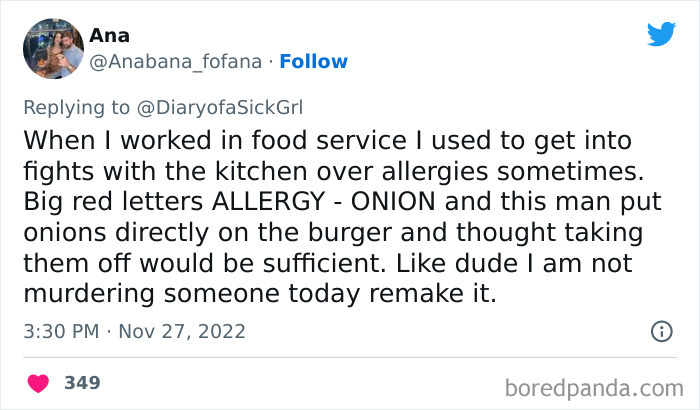Click the 3:30 PM time
Screen dimensions: 700x410
(x=58, y=330)
